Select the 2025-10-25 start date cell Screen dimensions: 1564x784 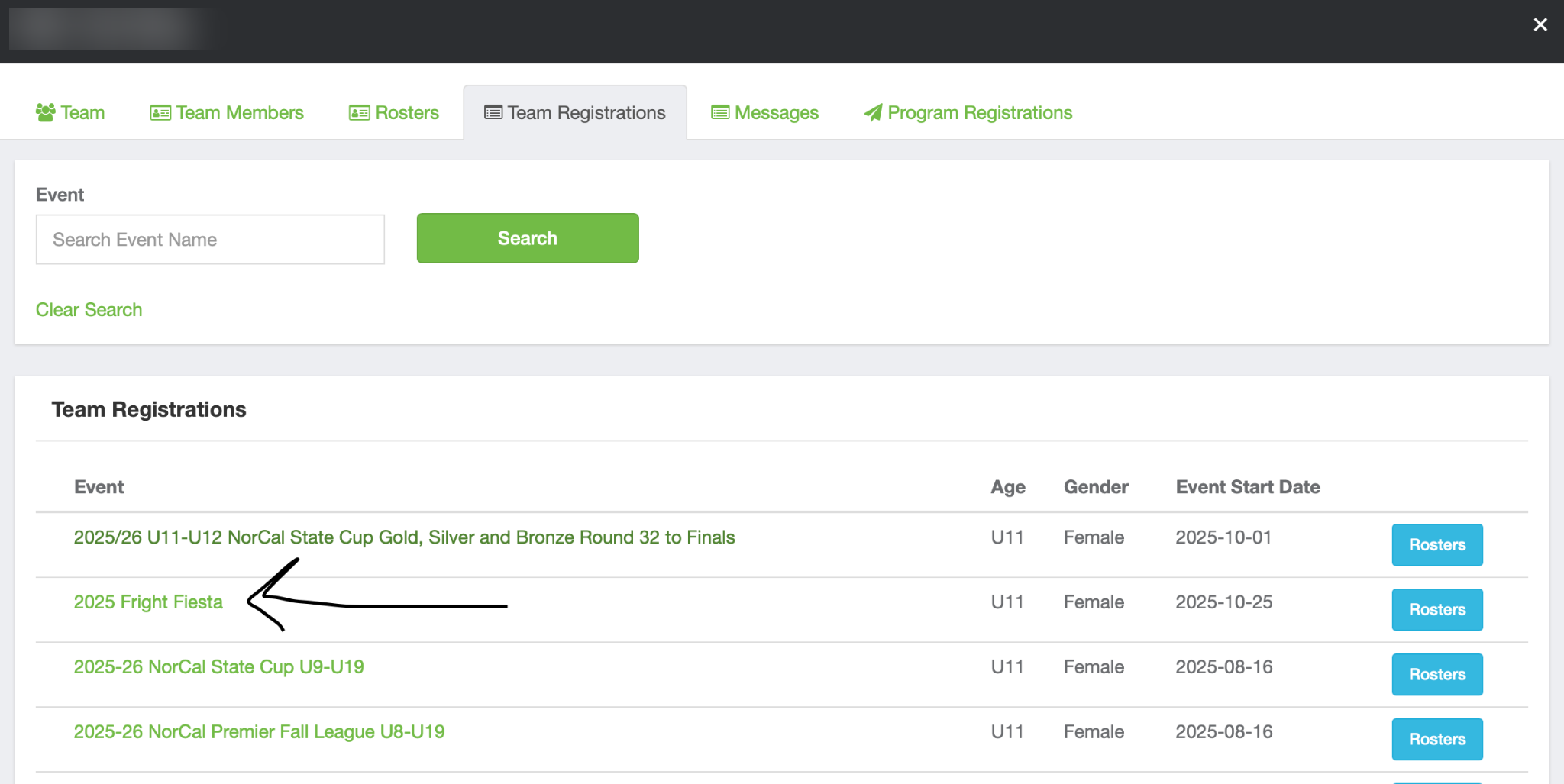1224,602
